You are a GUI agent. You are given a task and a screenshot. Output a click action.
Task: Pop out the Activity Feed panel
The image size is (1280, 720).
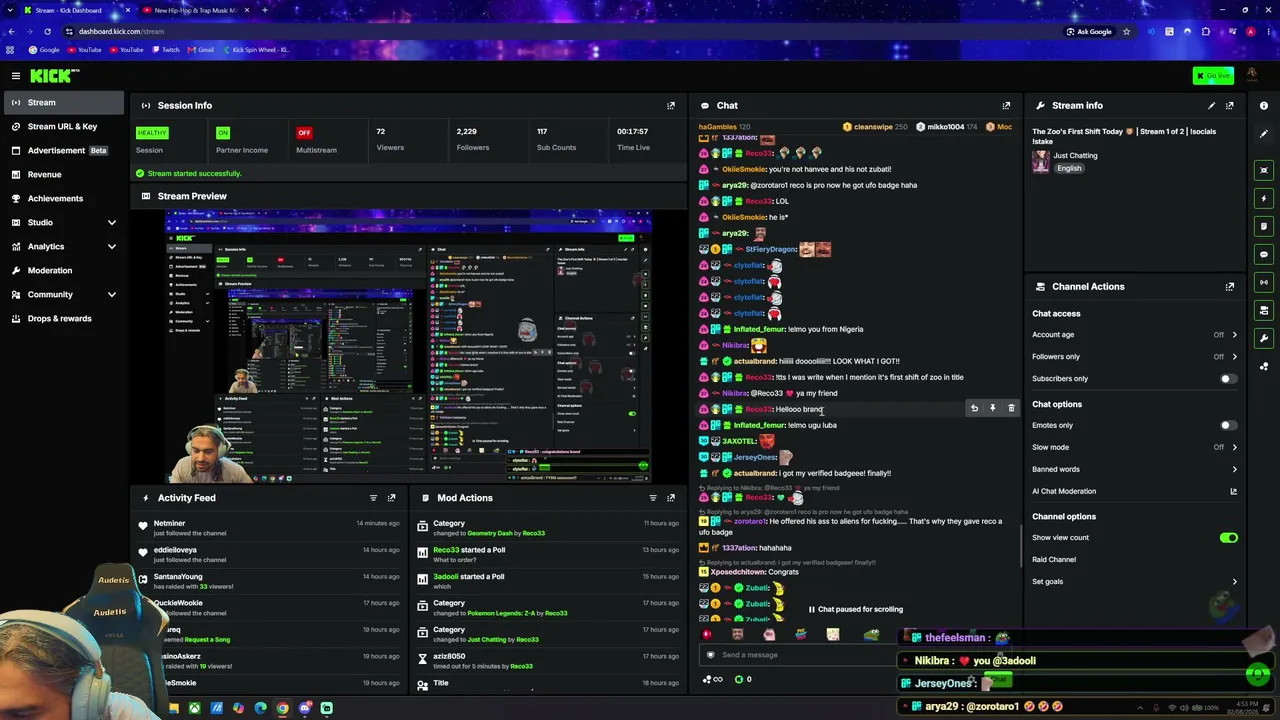coord(391,498)
